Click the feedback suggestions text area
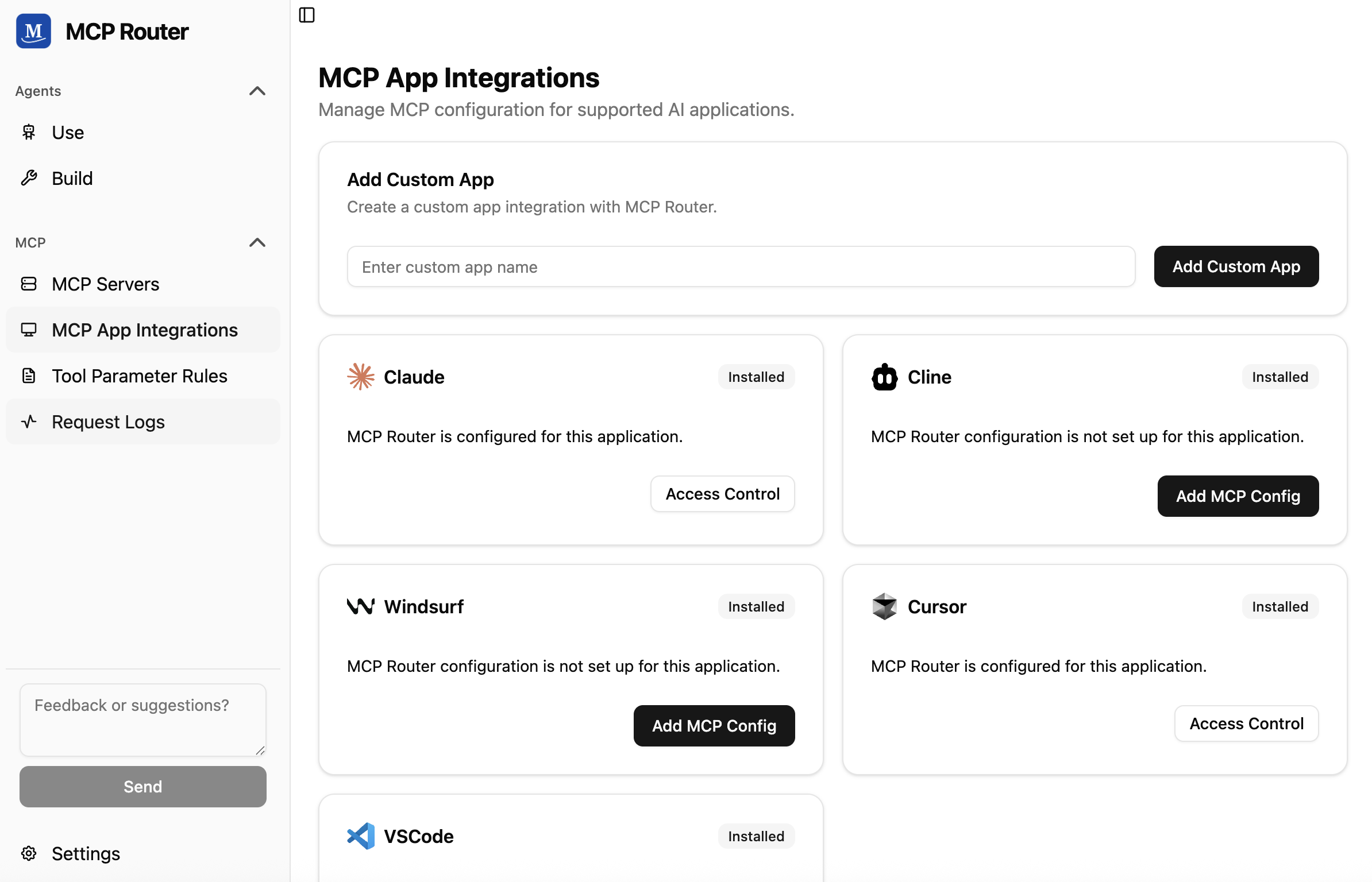 142,719
